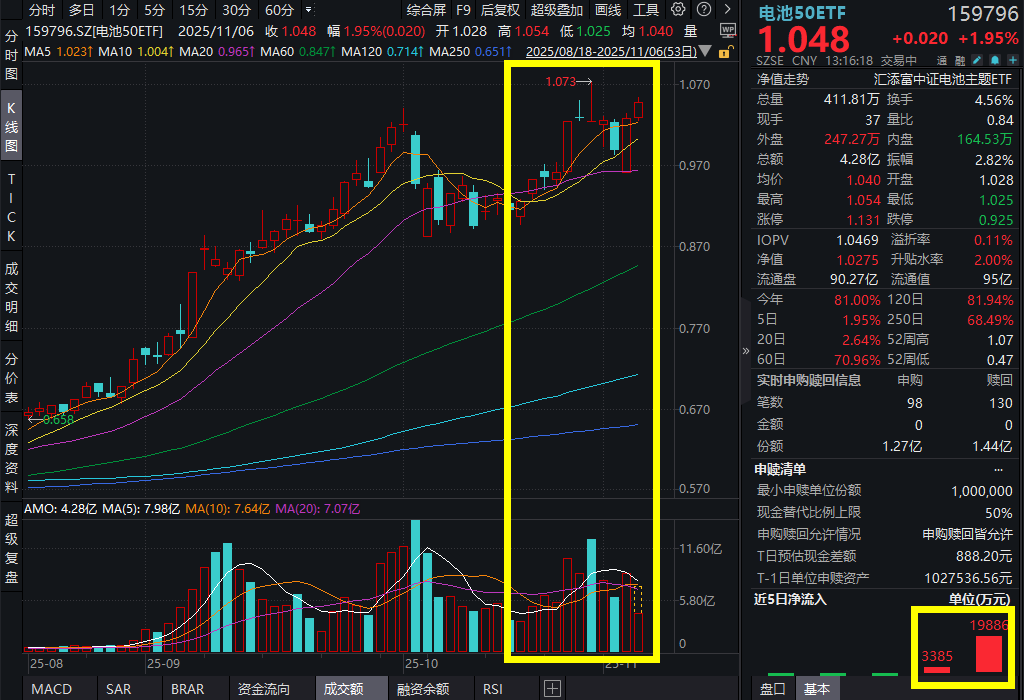The image size is (1024, 700).
Task: Select the pencil annotation icon
Action: pyautogui.click(x=977, y=60)
